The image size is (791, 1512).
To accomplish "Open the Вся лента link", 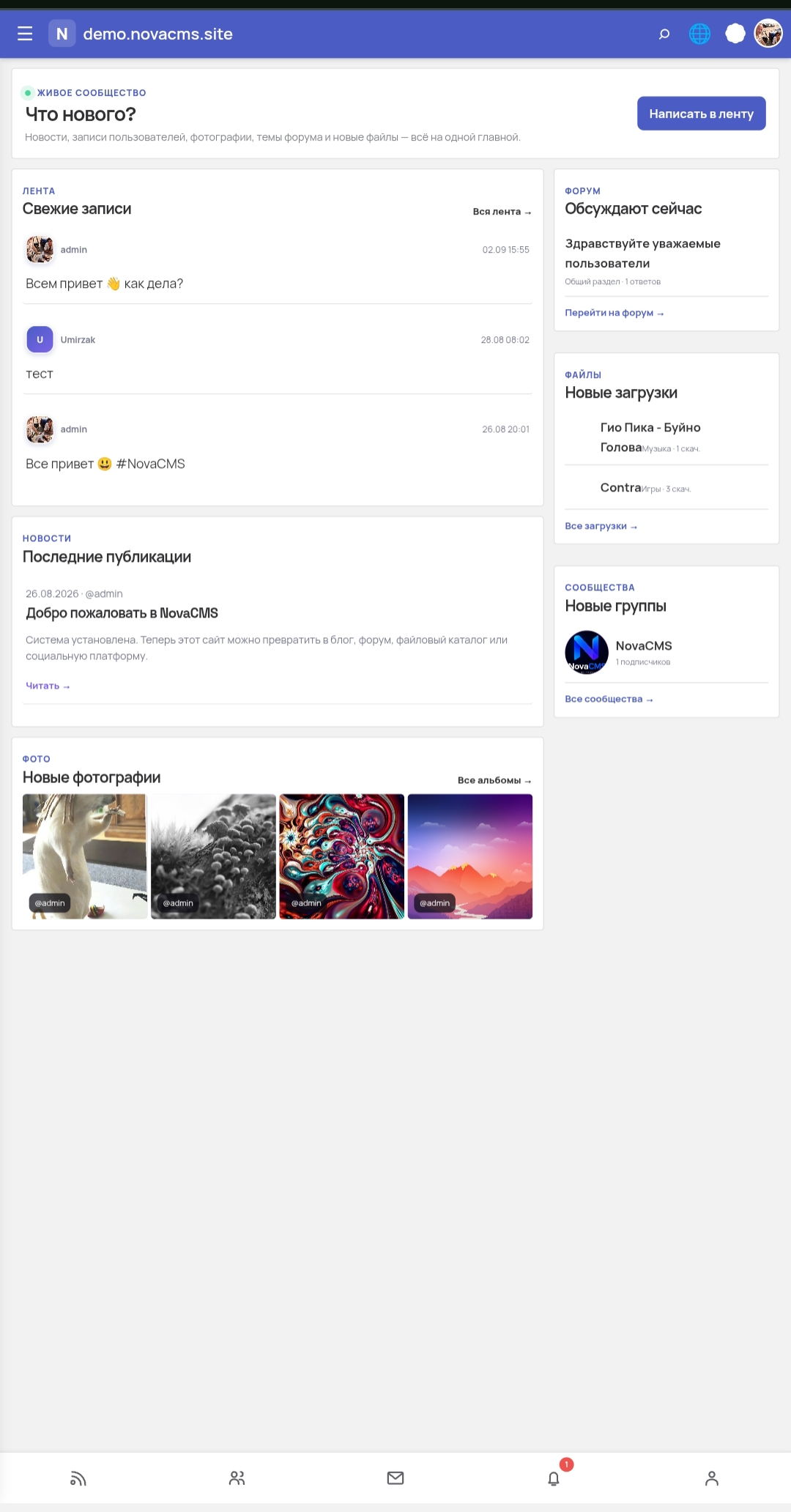I will pyautogui.click(x=502, y=212).
